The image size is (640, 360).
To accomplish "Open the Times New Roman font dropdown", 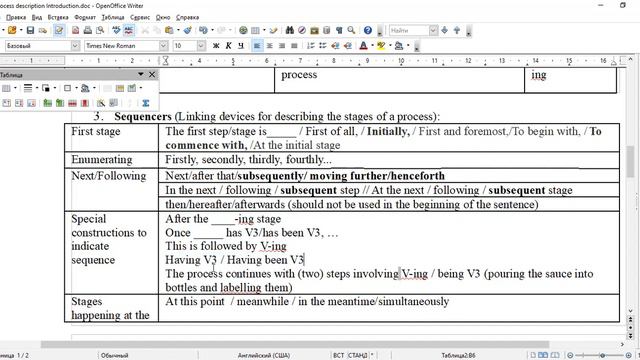I will tap(164, 46).
